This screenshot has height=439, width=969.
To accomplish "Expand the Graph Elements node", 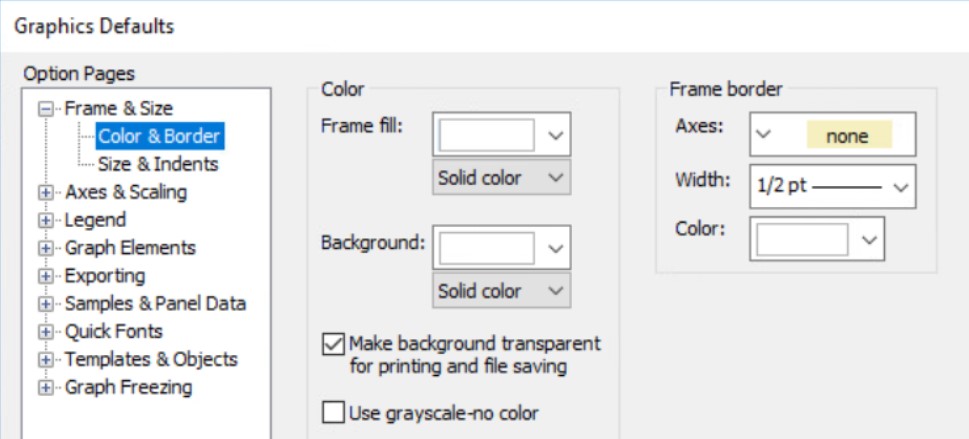I will [x=45, y=248].
